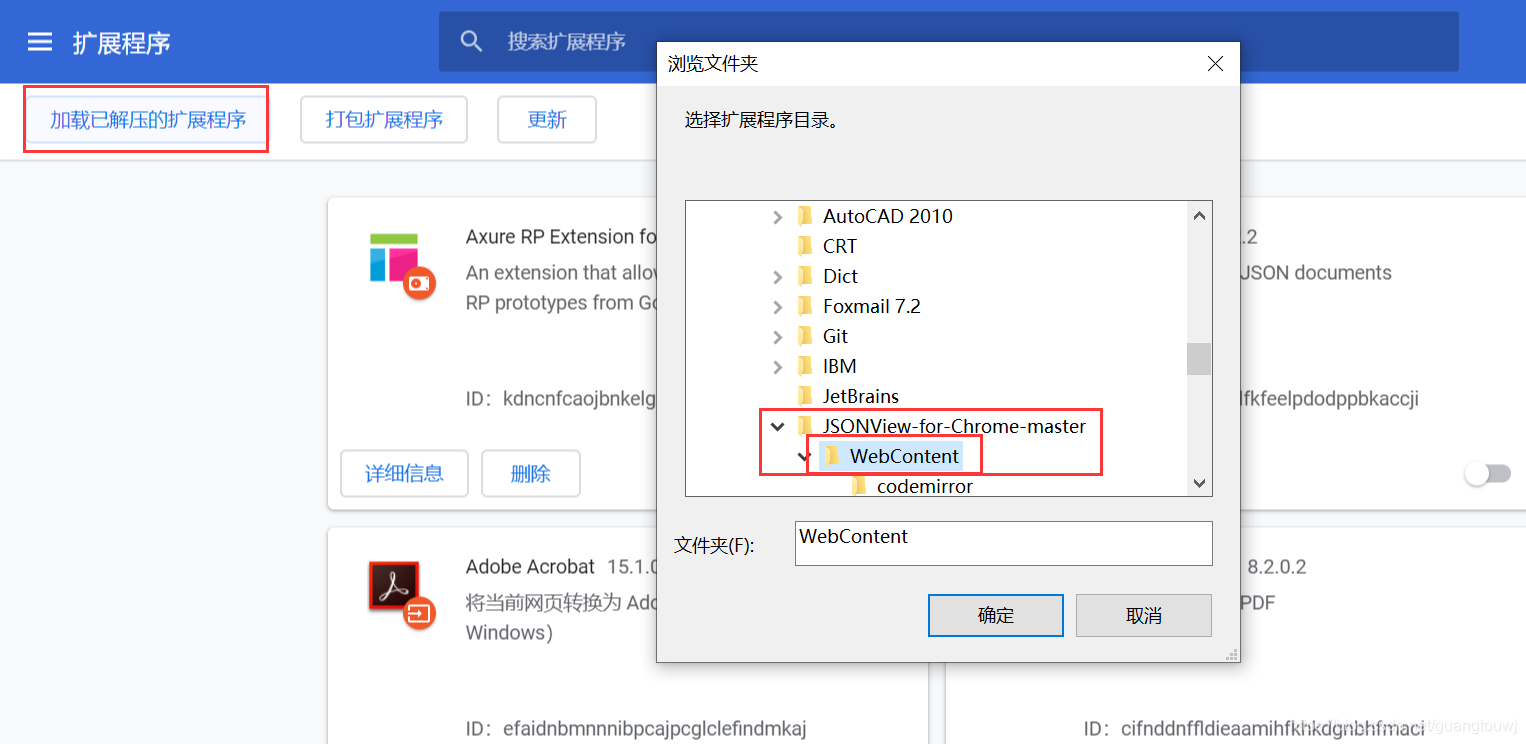The image size is (1526, 744).
Task: Select the JetBrains folder
Action: [848, 396]
